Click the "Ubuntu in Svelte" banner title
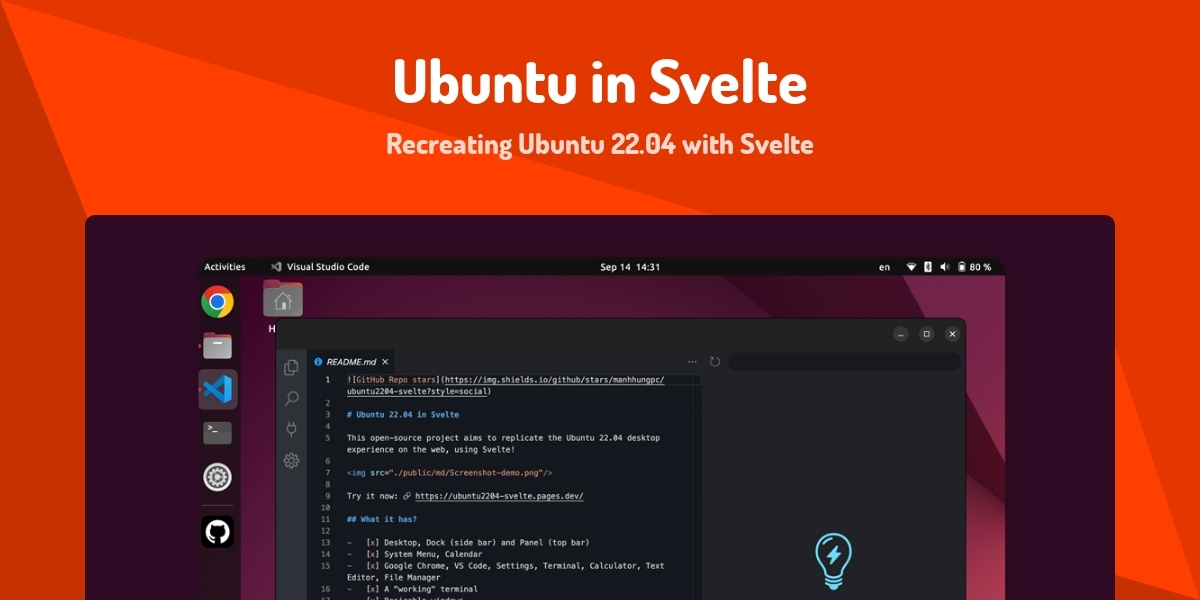The image size is (1200, 600). tap(600, 82)
